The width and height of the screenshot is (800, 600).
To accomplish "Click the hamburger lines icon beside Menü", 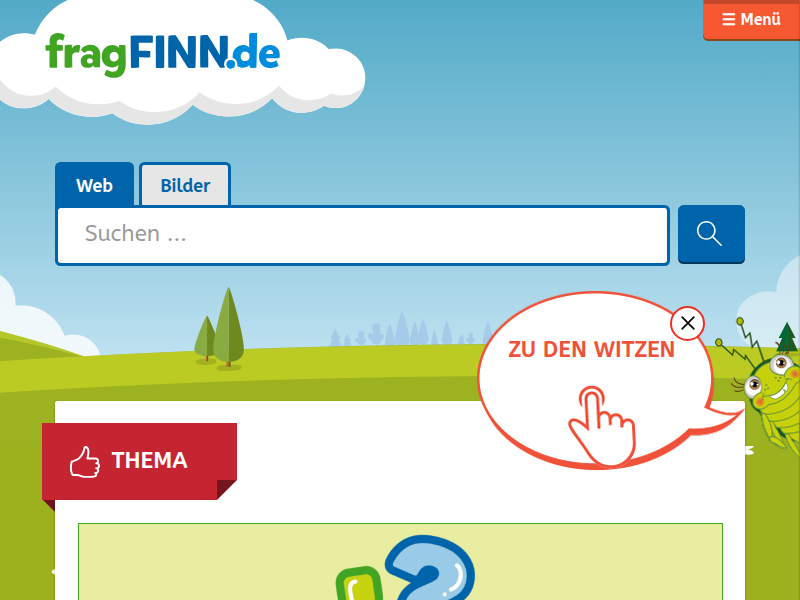I will tap(729, 19).
